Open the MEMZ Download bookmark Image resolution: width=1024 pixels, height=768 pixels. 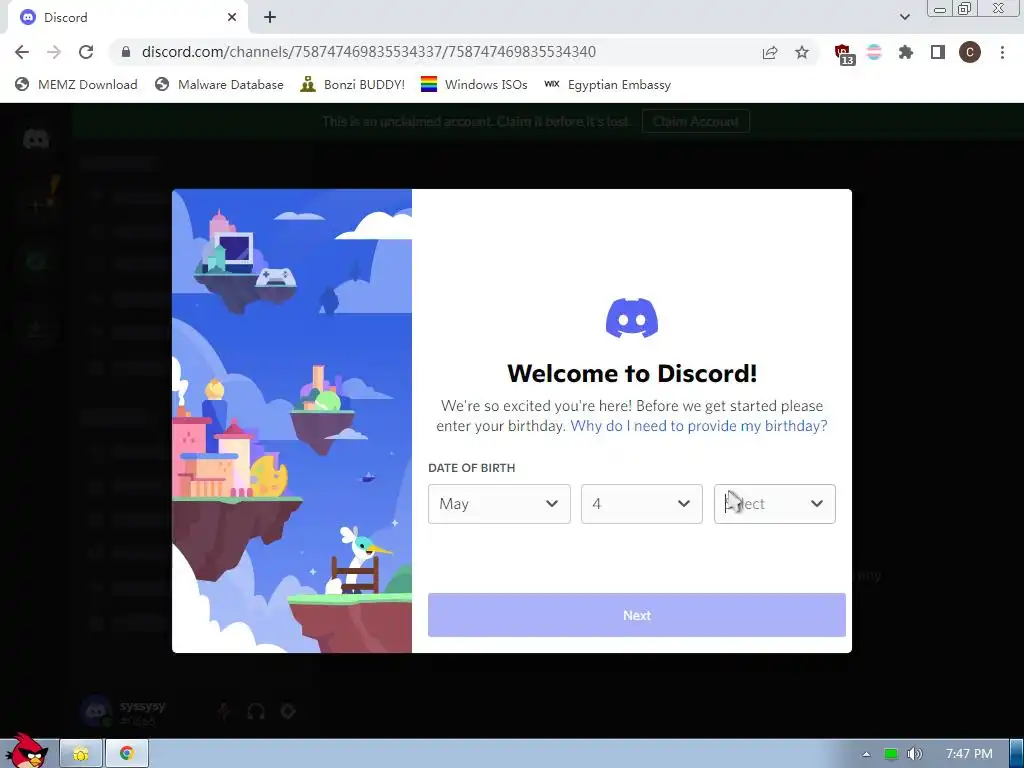point(76,84)
